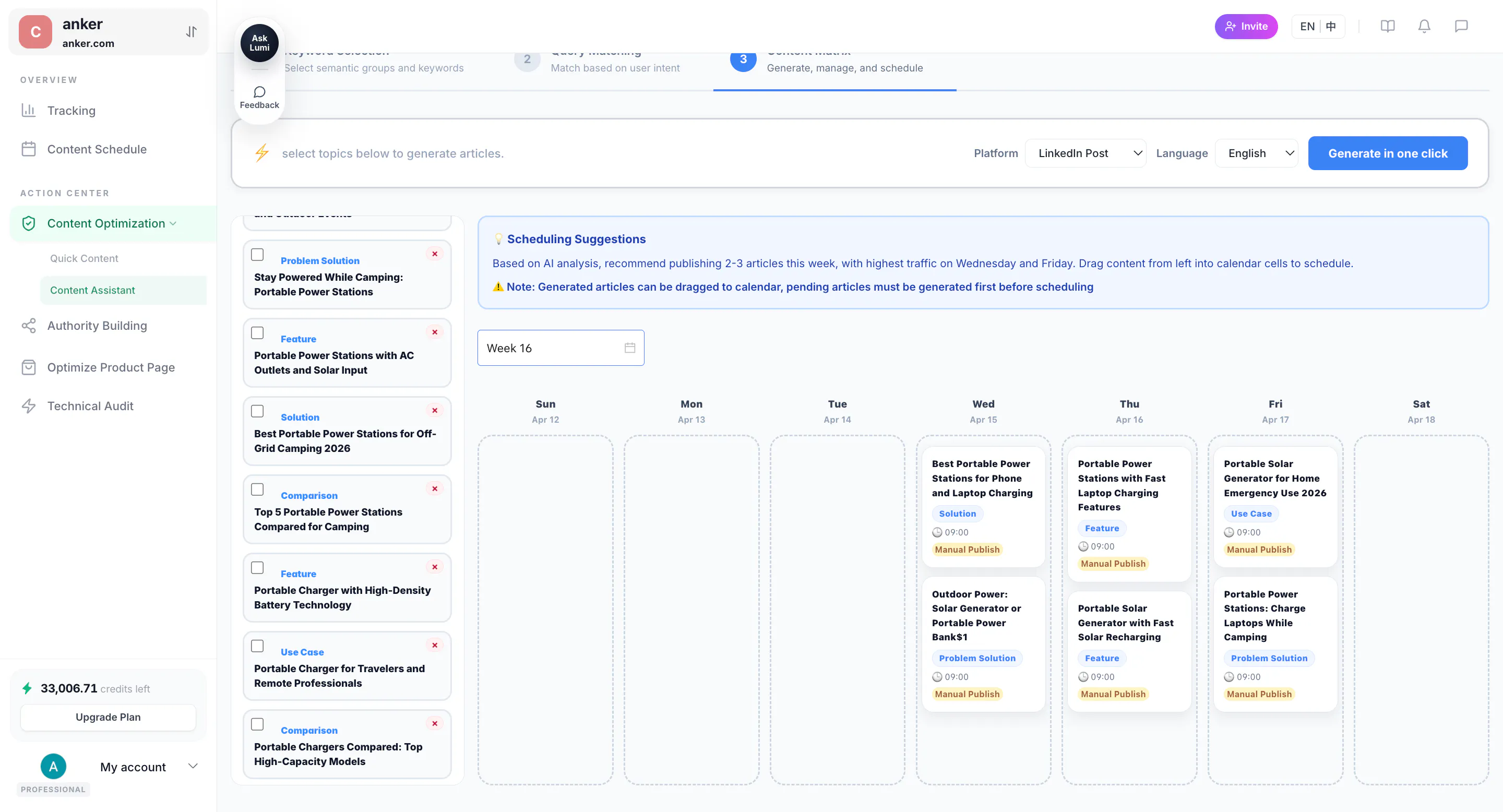Viewport: 1503px width, 812px height.
Task: Go to Content Schedule
Action: tap(97, 149)
